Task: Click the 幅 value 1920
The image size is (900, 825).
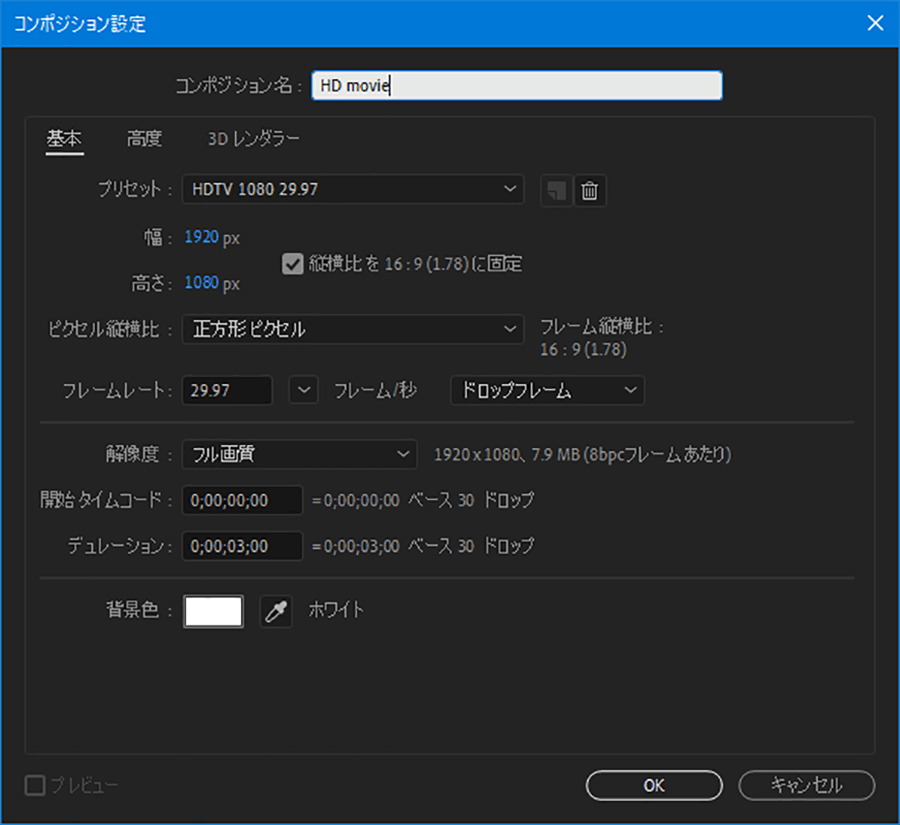Action: pos(201,237)
